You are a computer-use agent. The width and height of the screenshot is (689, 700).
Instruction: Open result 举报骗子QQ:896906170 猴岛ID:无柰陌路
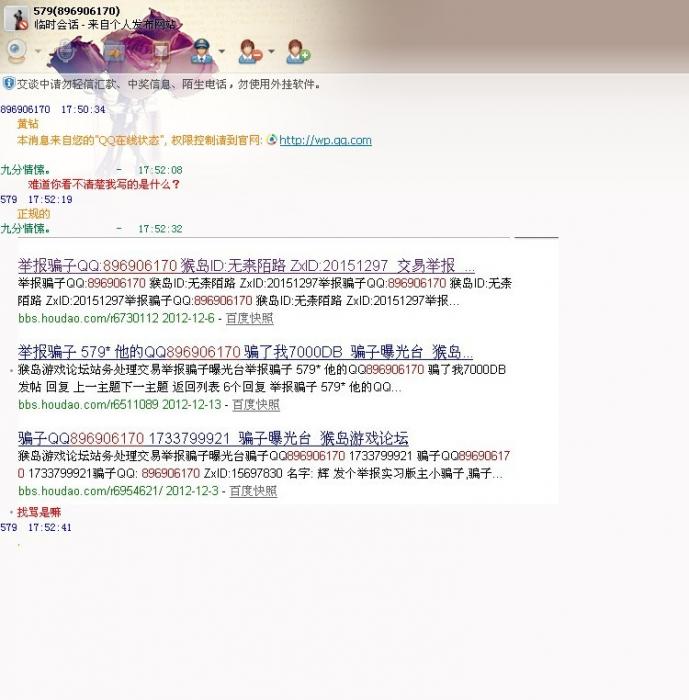click(x=246, y=266)
